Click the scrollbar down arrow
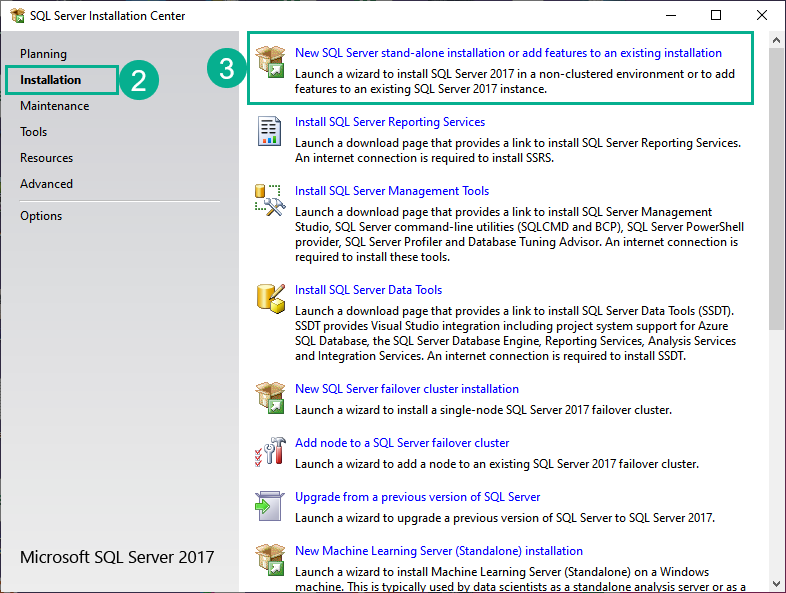The width and height of the screenshot is (786, 593). pos(776,583)
